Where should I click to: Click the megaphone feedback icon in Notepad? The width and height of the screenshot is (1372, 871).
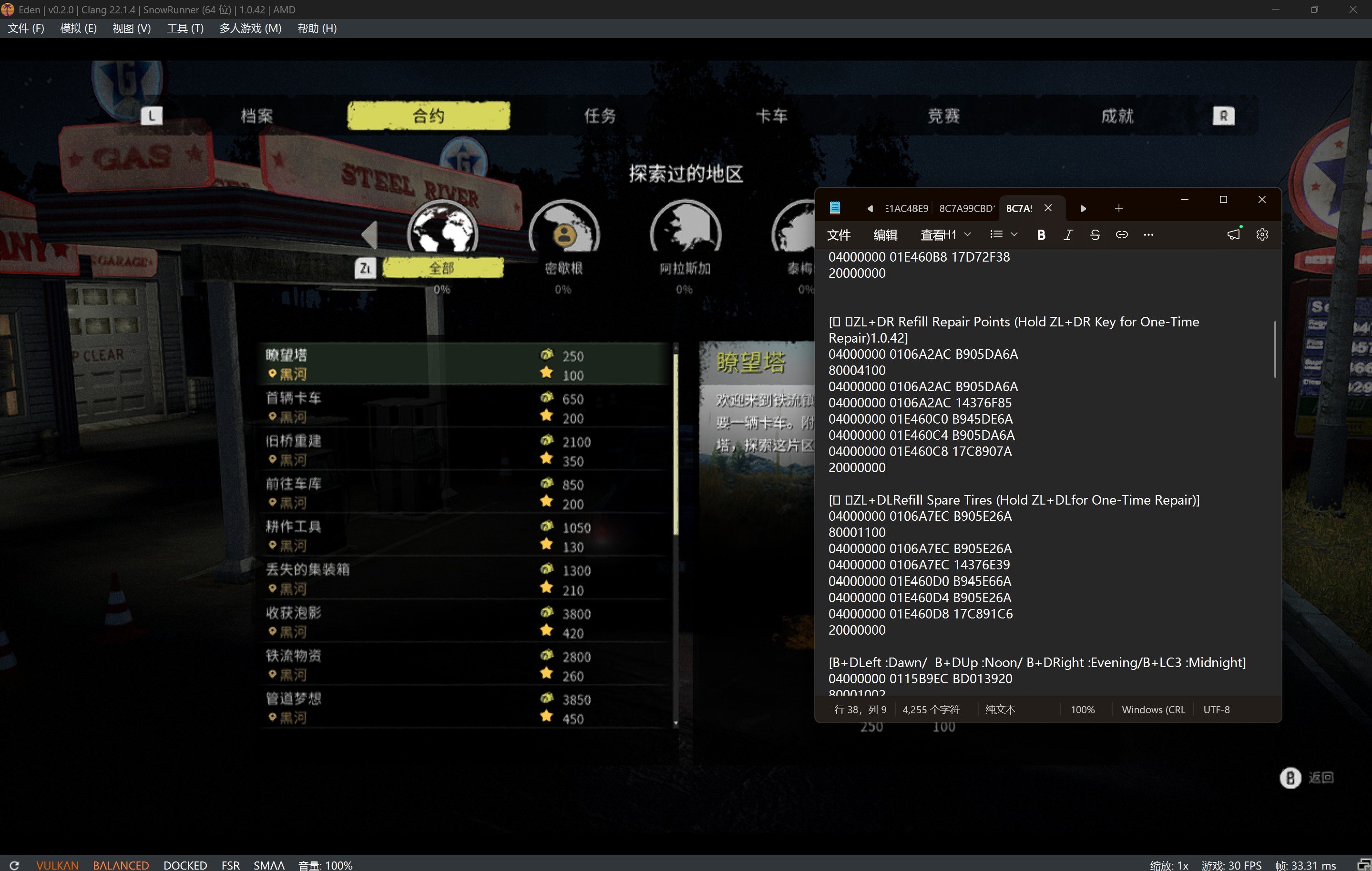coord(1234,234)
